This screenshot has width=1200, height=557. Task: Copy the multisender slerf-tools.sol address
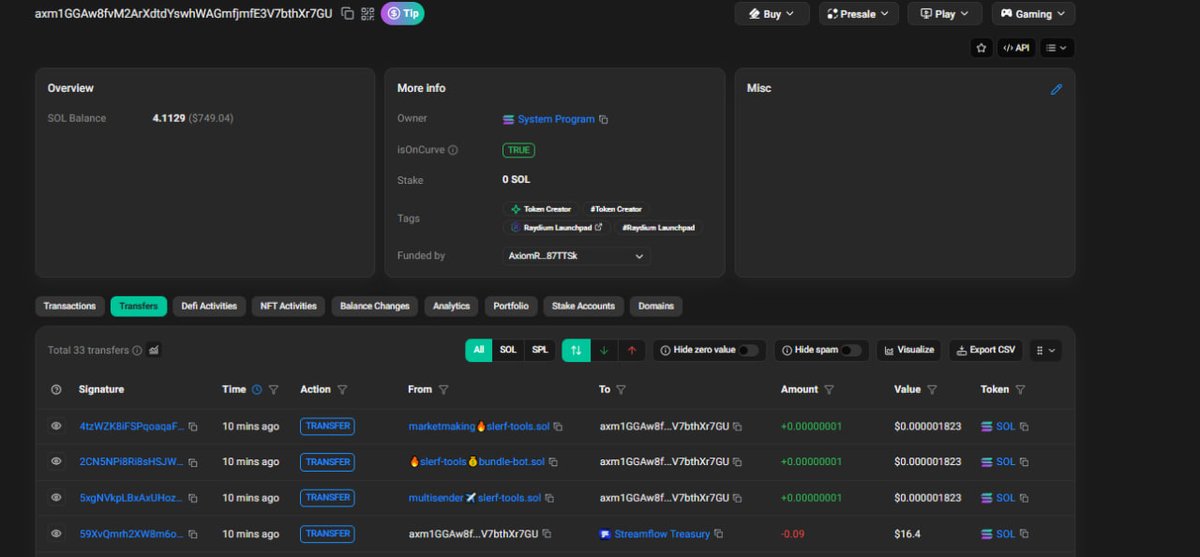pyautogui.click(x=550, y=498)
